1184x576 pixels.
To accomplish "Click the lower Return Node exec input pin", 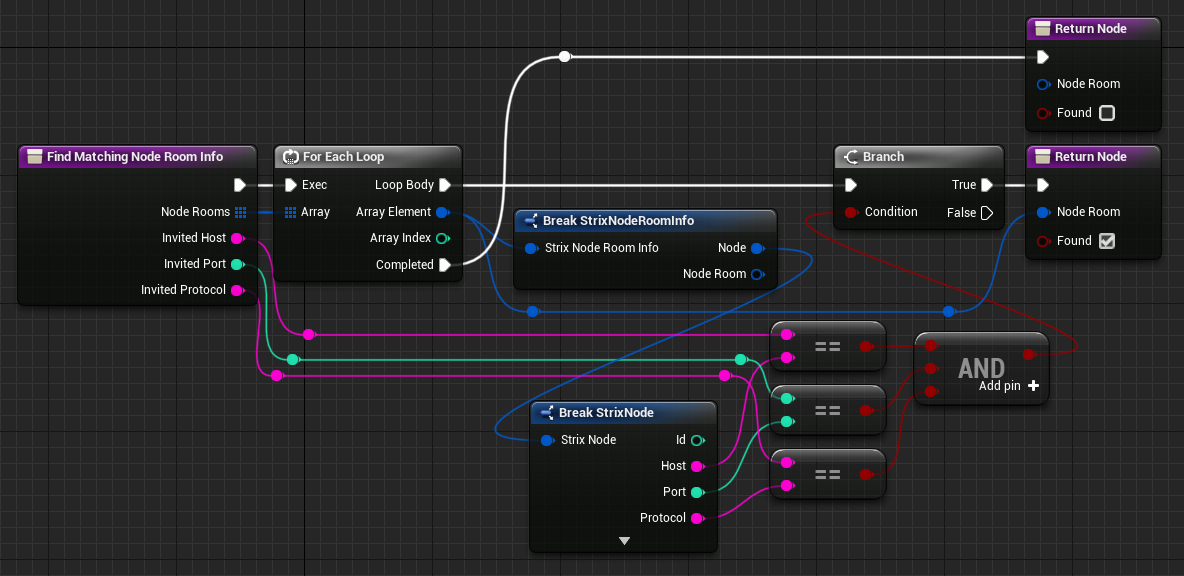I will (x=1043, y=185).
